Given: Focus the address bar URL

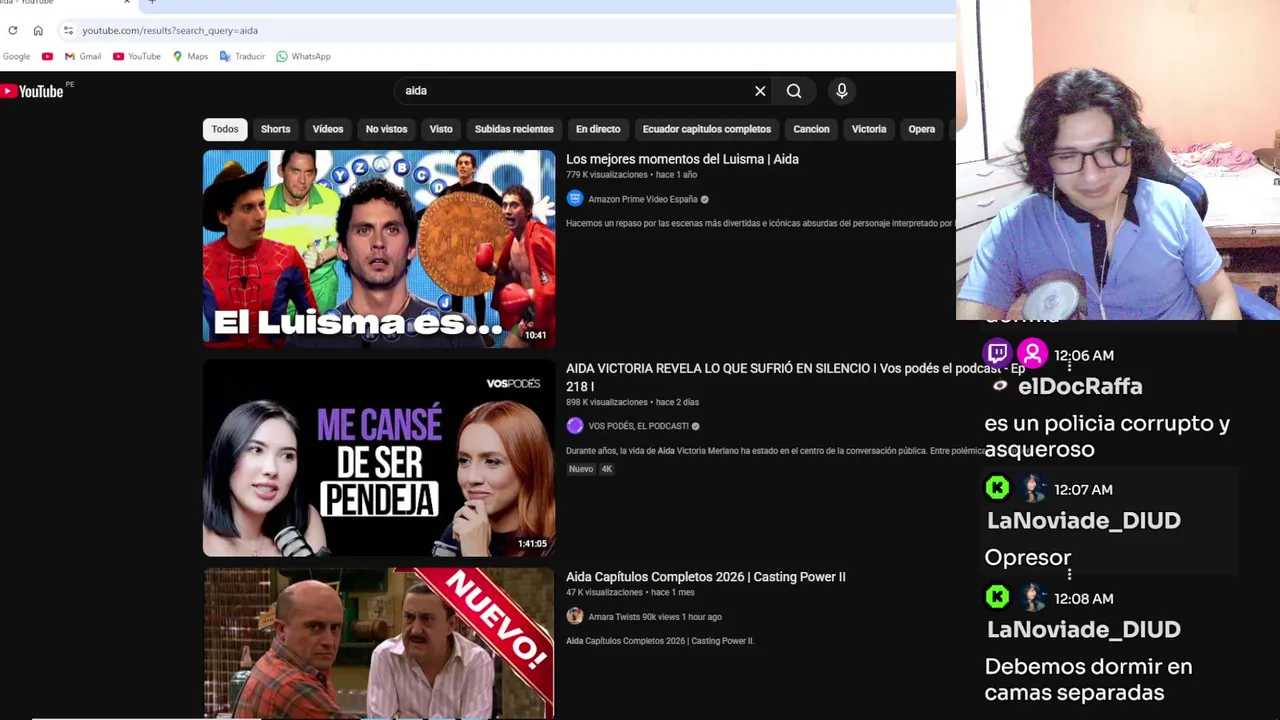Looking at the screenshot, I should coord(170,30).
